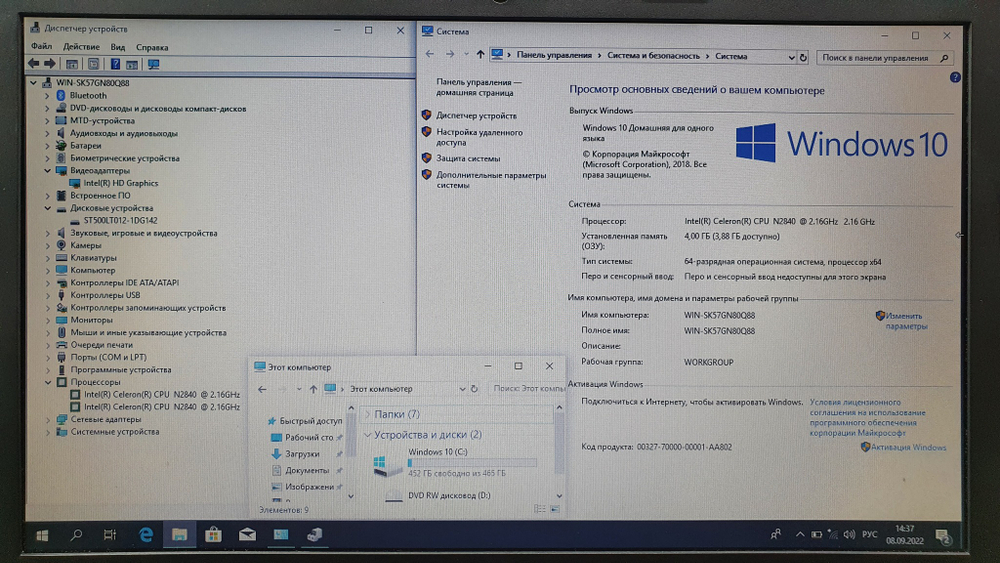Collapse root node WIN-SK57GN80Q88
The width and height of the screenshot is (1000, 563).
click(33, 83)
